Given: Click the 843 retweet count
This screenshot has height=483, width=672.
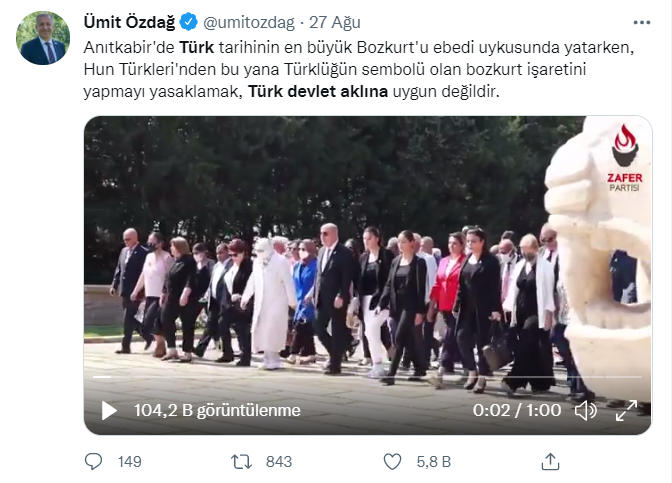Looking at the screenshot, I should pyautogui.click(x=279, y=462).
